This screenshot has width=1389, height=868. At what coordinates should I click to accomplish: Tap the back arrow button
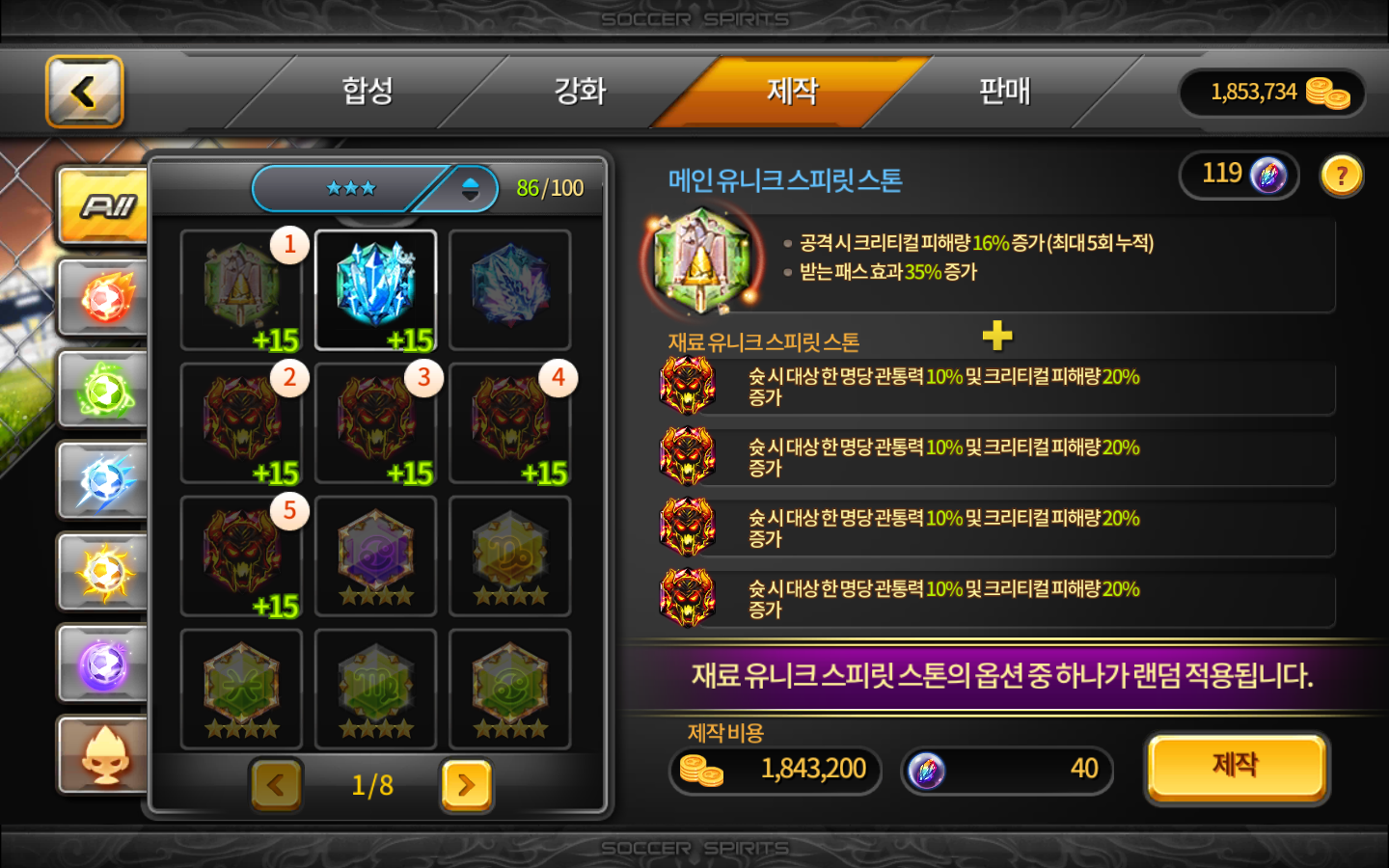point(85,92)
